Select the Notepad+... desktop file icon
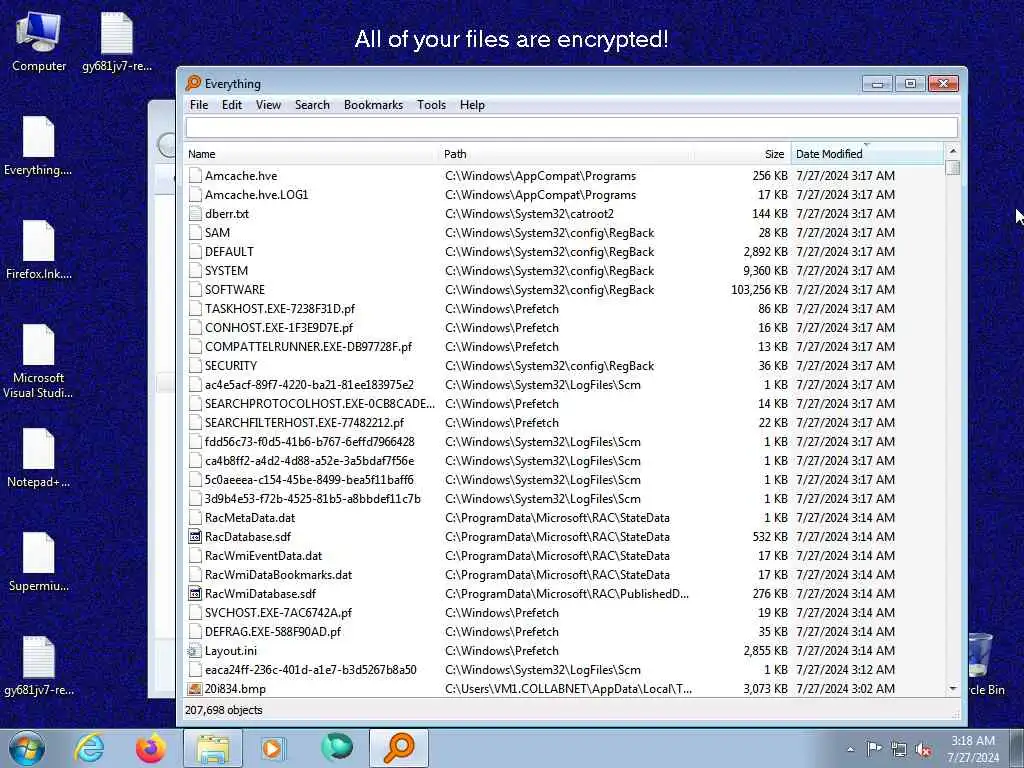The image size is (1024, 768). click(x=38, y=457)
